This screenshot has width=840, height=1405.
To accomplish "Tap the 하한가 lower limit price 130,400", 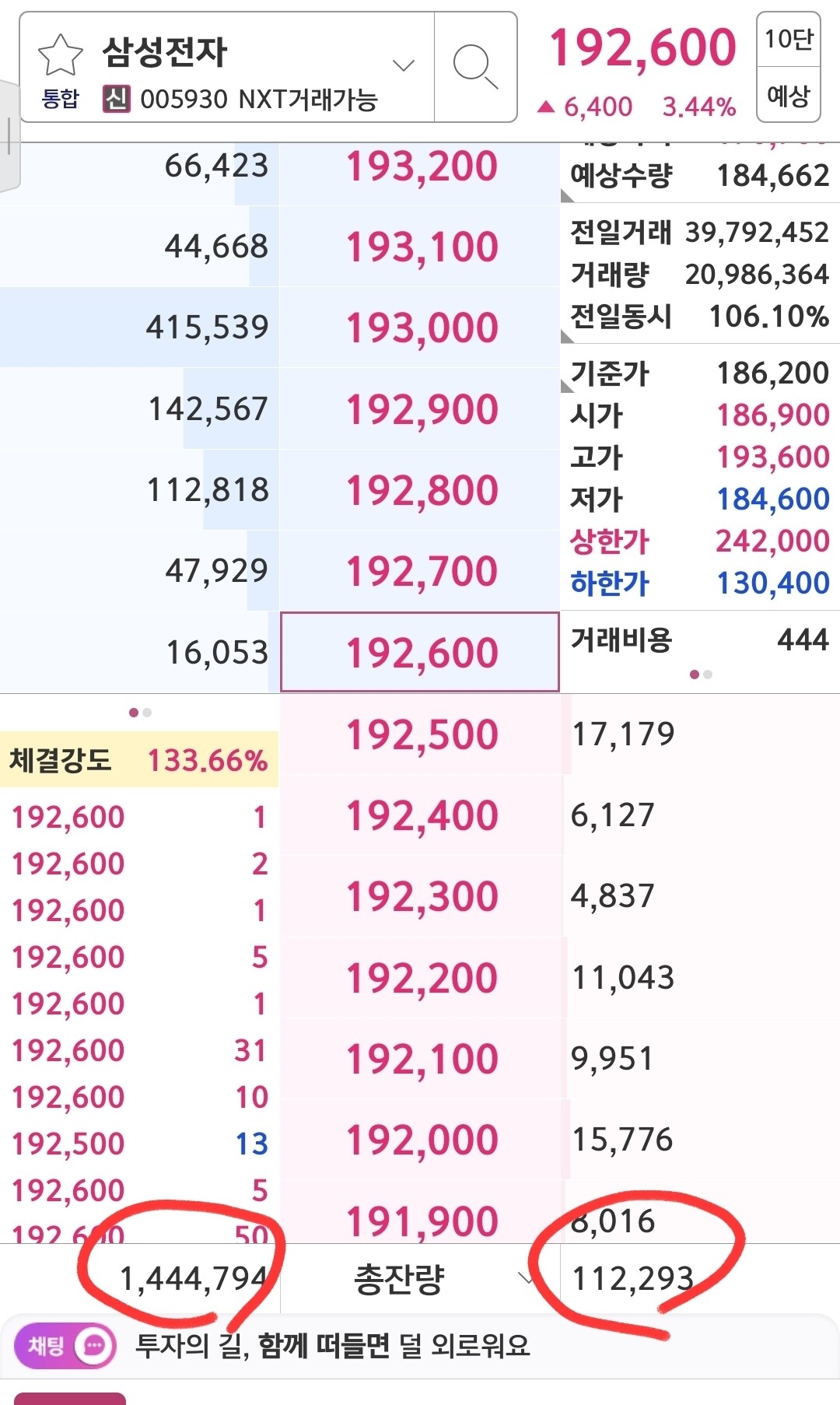I will (772, 583).
